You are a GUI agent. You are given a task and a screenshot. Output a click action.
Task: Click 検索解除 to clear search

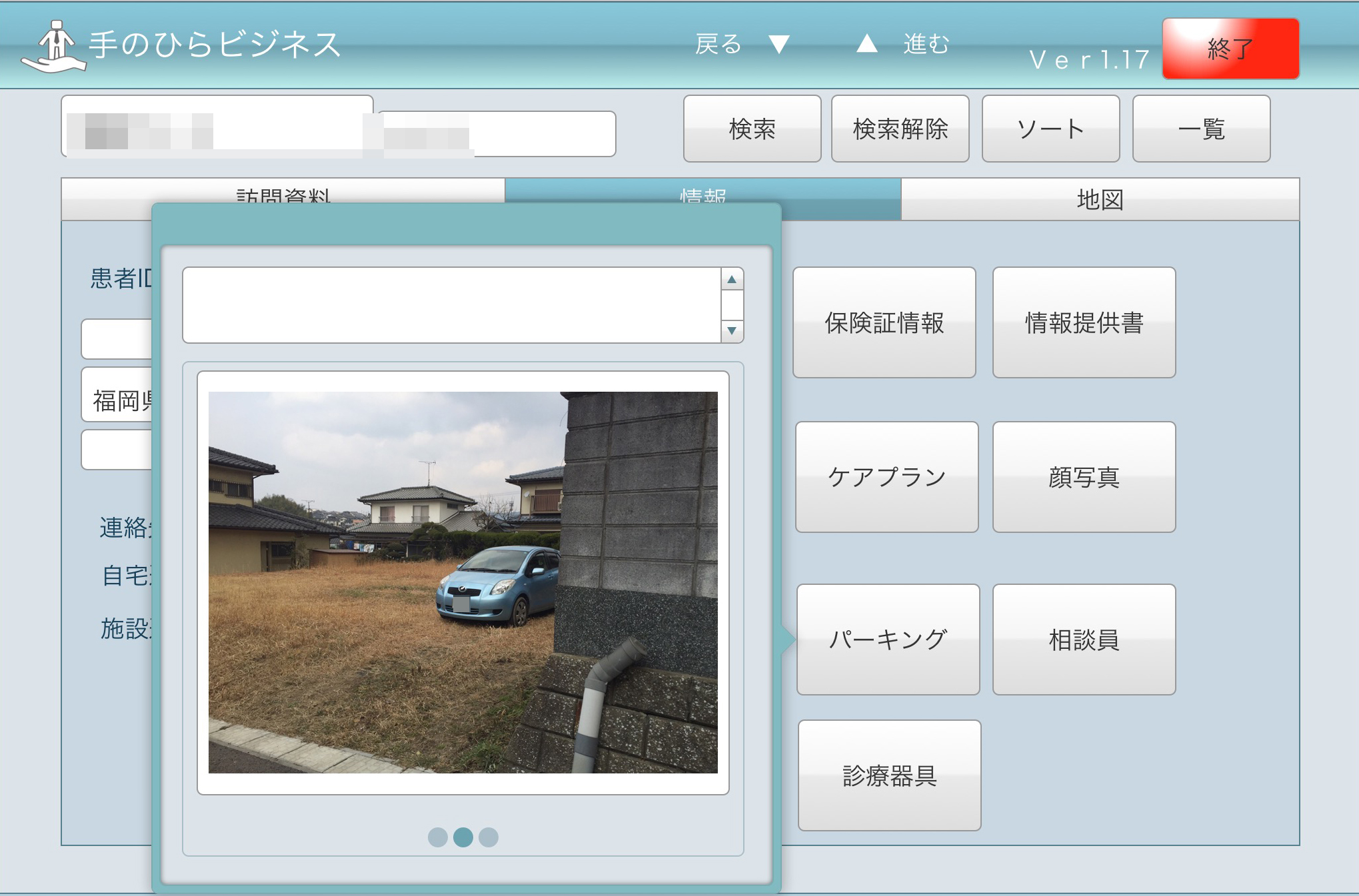coord(900,129)
